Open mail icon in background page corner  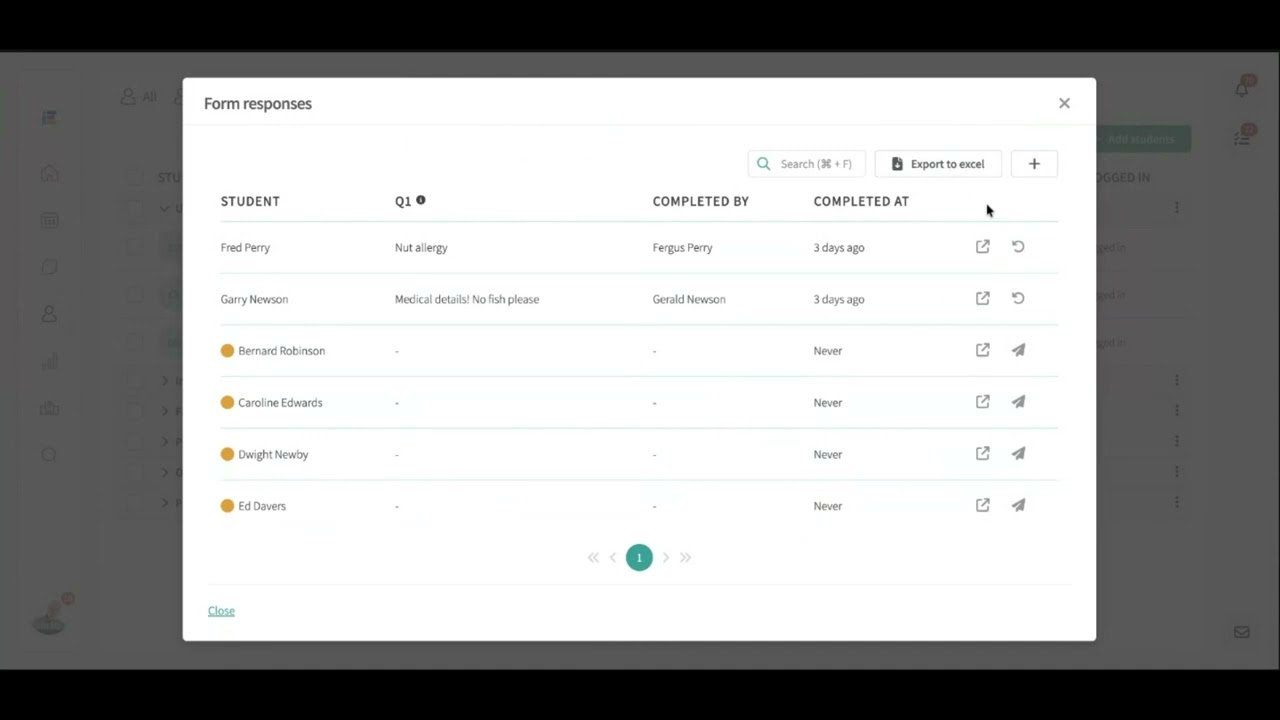pos(1241,632)
